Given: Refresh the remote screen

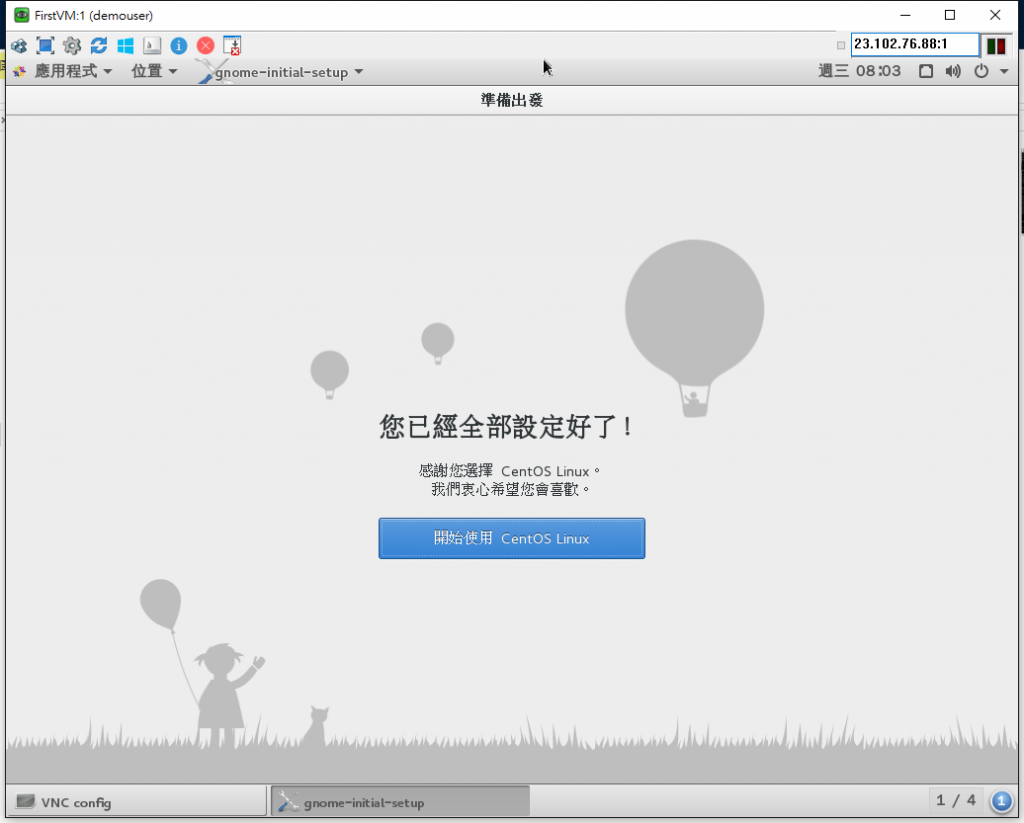Looking at the screenshot, I should click(99, 45).
